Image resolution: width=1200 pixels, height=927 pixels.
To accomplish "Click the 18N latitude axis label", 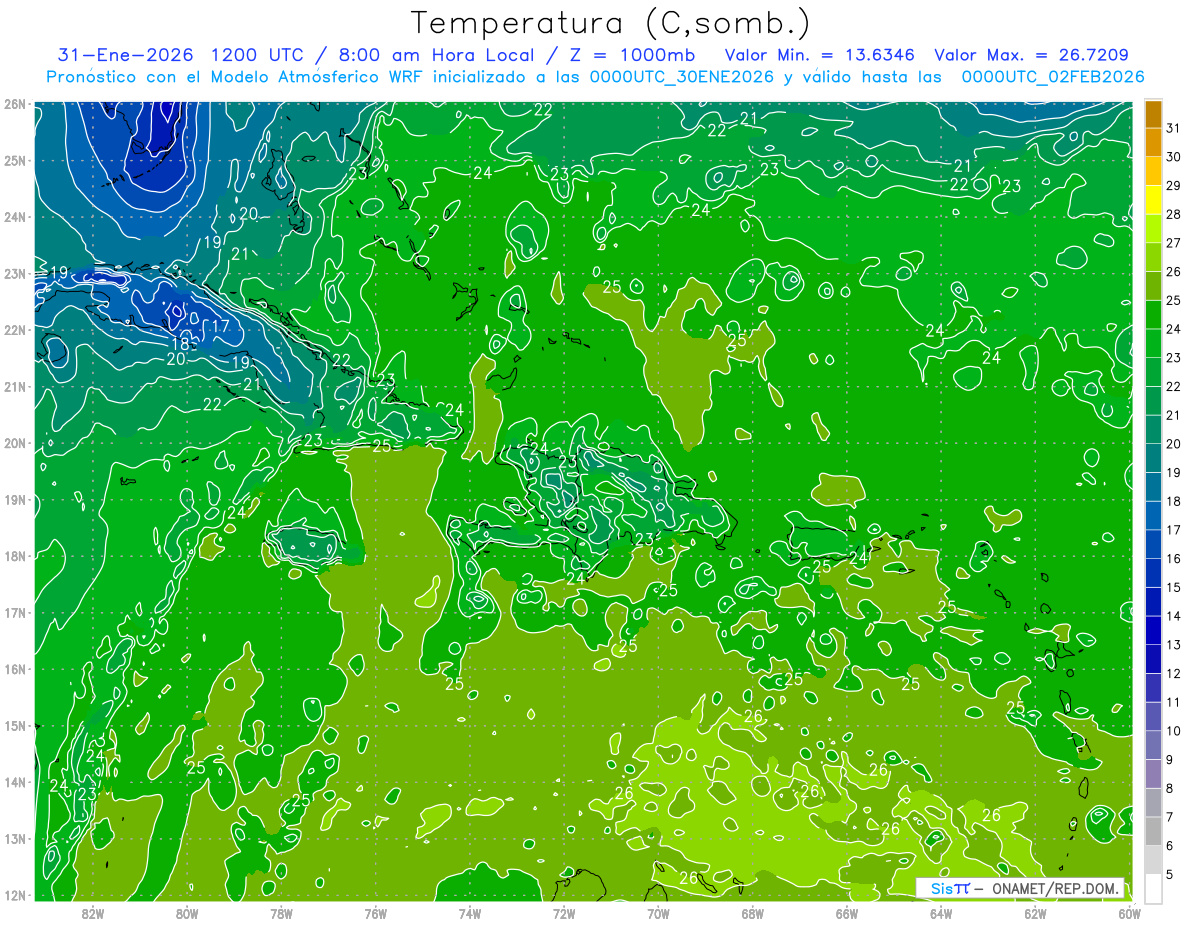I will (14, 556).
